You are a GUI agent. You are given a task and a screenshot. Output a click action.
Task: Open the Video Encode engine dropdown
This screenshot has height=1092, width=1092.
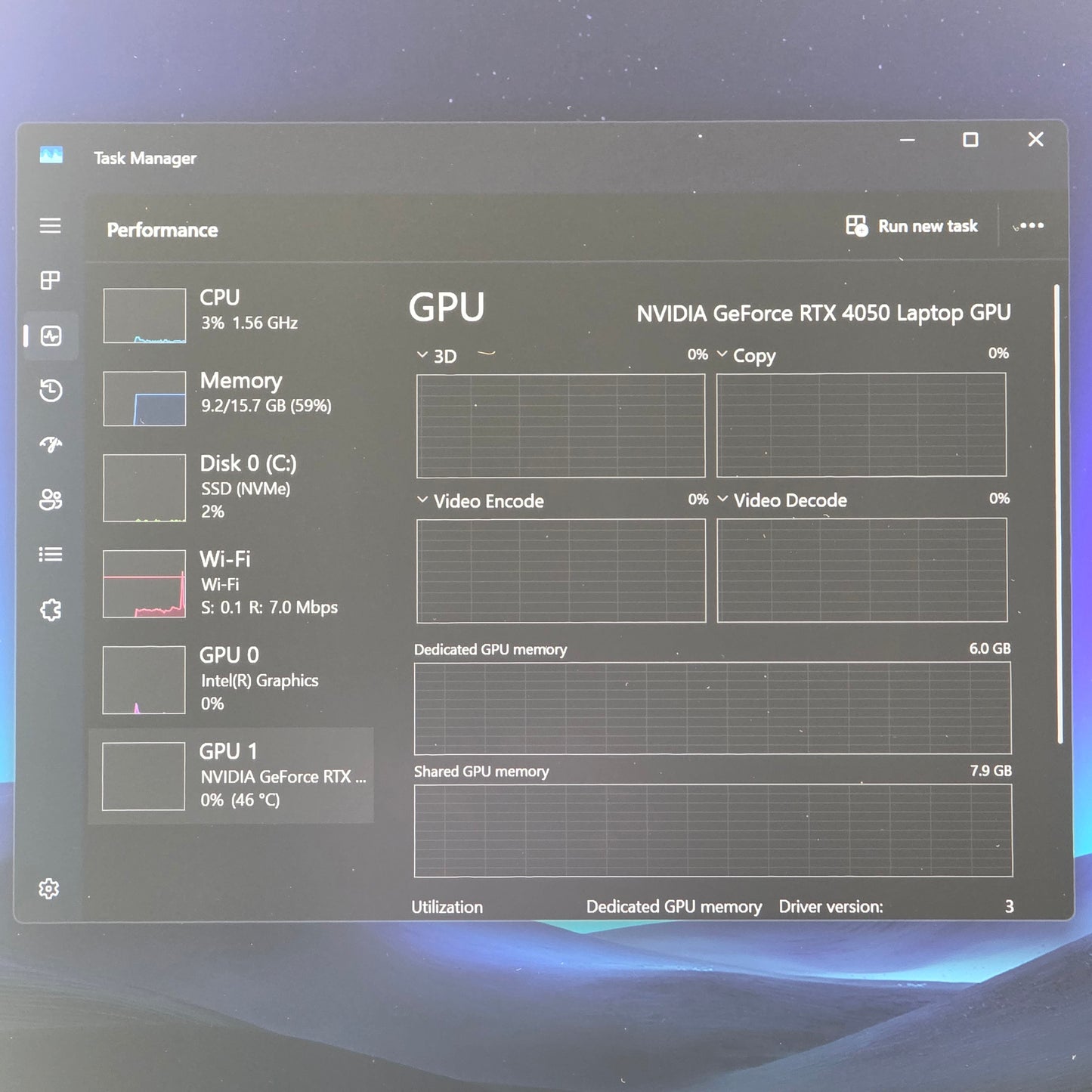422,500
